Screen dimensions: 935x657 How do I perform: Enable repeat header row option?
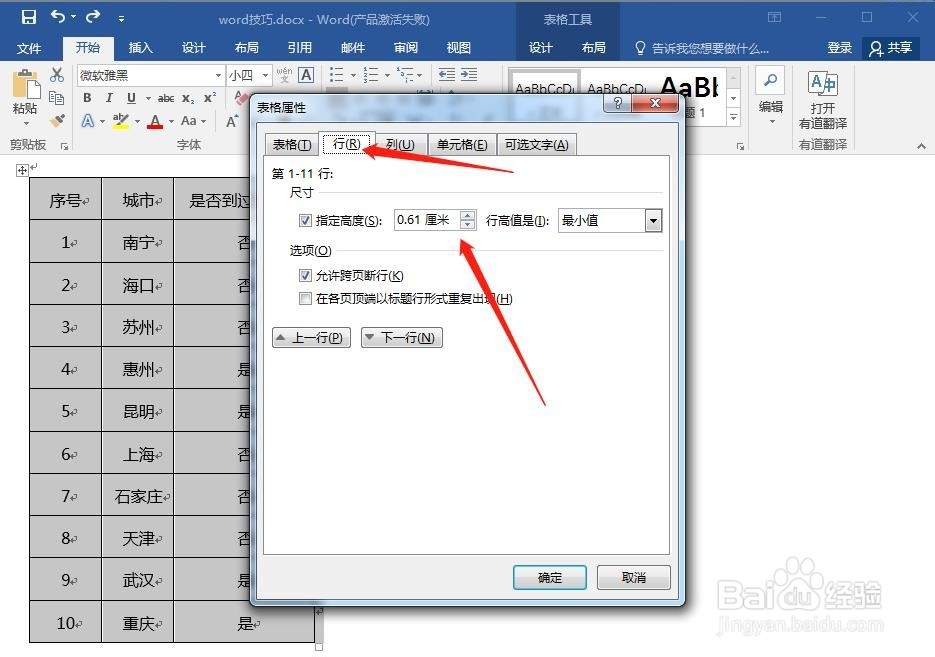305,298
